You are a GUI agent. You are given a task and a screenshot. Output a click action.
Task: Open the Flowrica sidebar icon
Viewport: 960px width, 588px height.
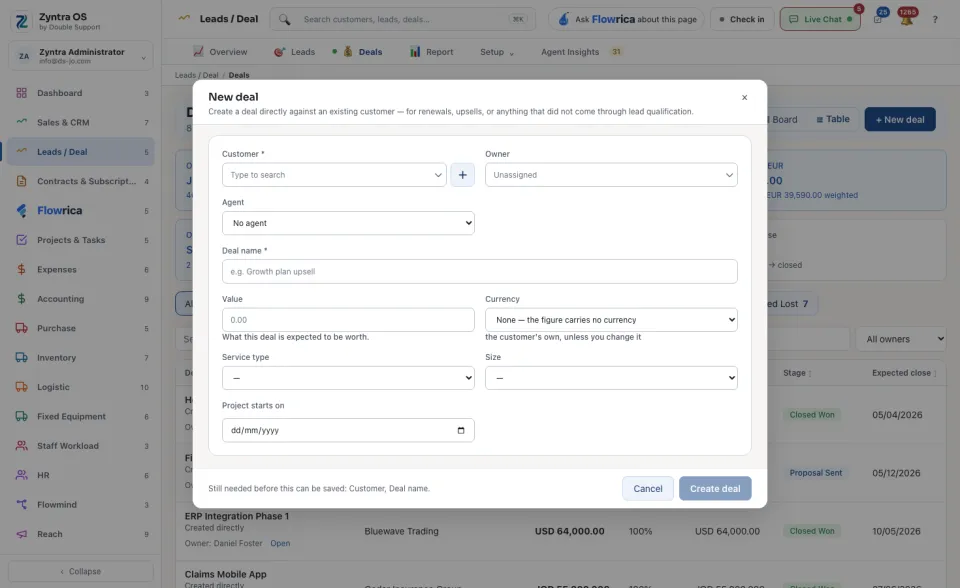click(21, 211)
